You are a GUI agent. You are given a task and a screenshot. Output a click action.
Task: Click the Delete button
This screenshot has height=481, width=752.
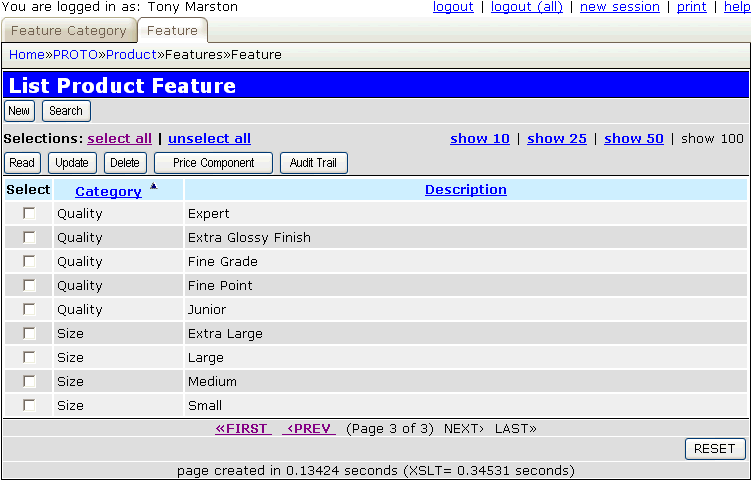[x=125, y=163]
